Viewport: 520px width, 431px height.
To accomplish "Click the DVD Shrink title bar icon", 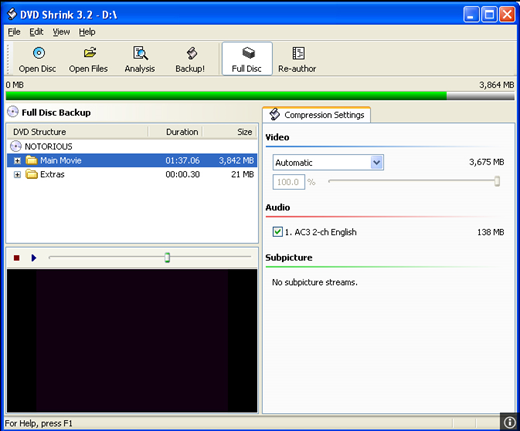I will tap(12, 14).
